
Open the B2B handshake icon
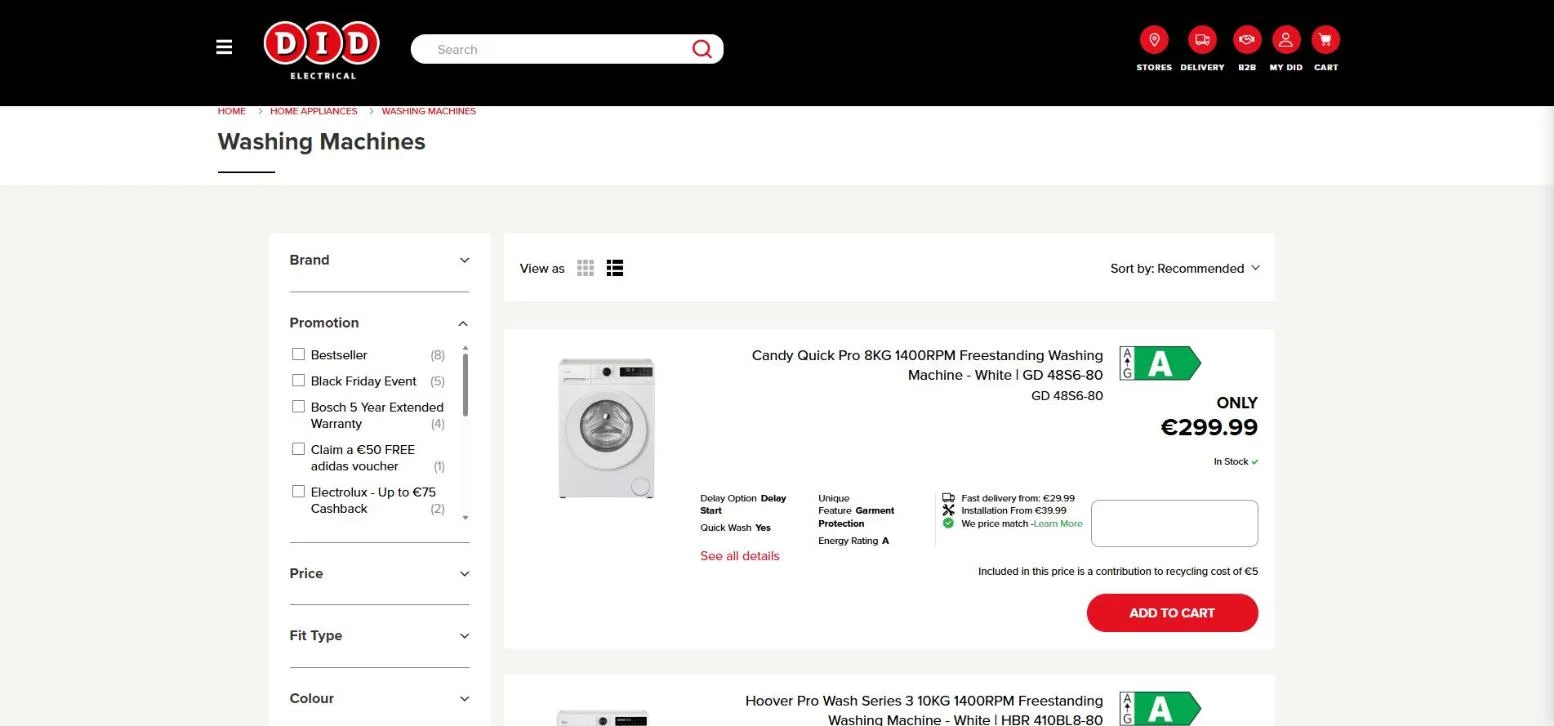tap(1246, 40)
